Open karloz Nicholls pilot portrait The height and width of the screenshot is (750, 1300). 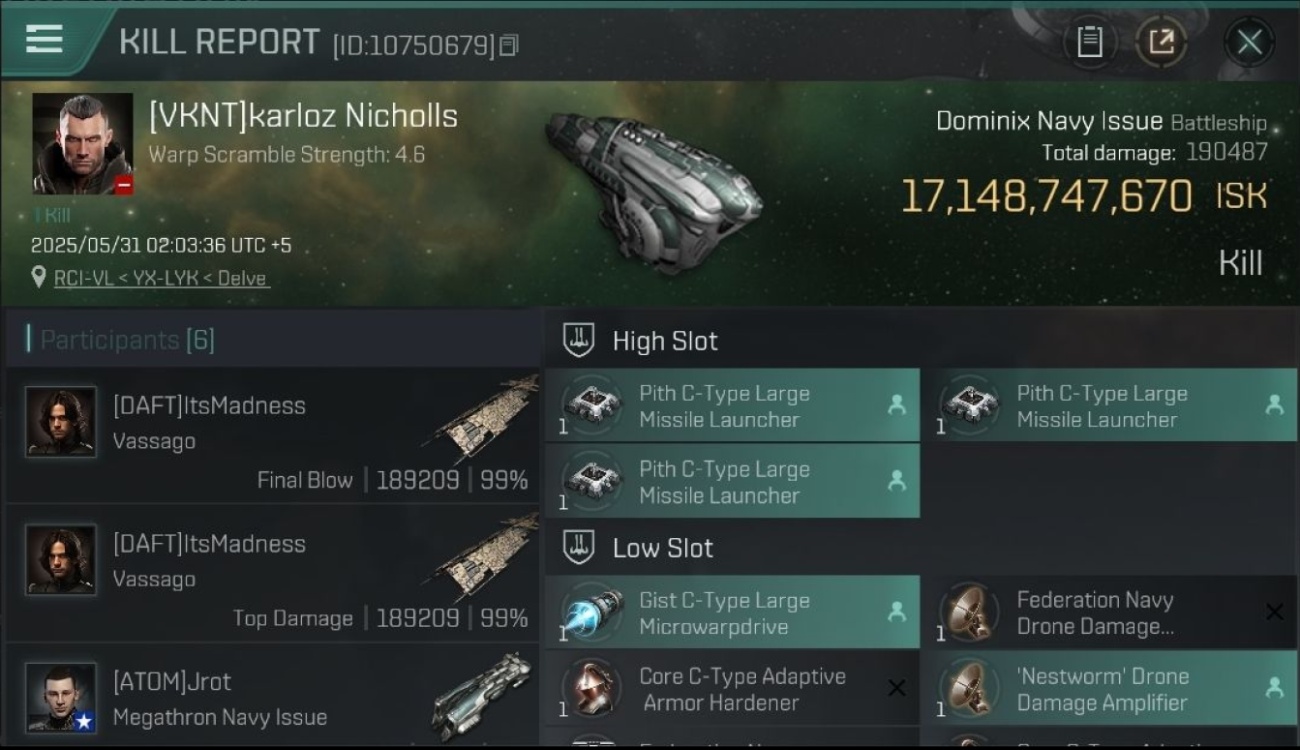(82, 144)
